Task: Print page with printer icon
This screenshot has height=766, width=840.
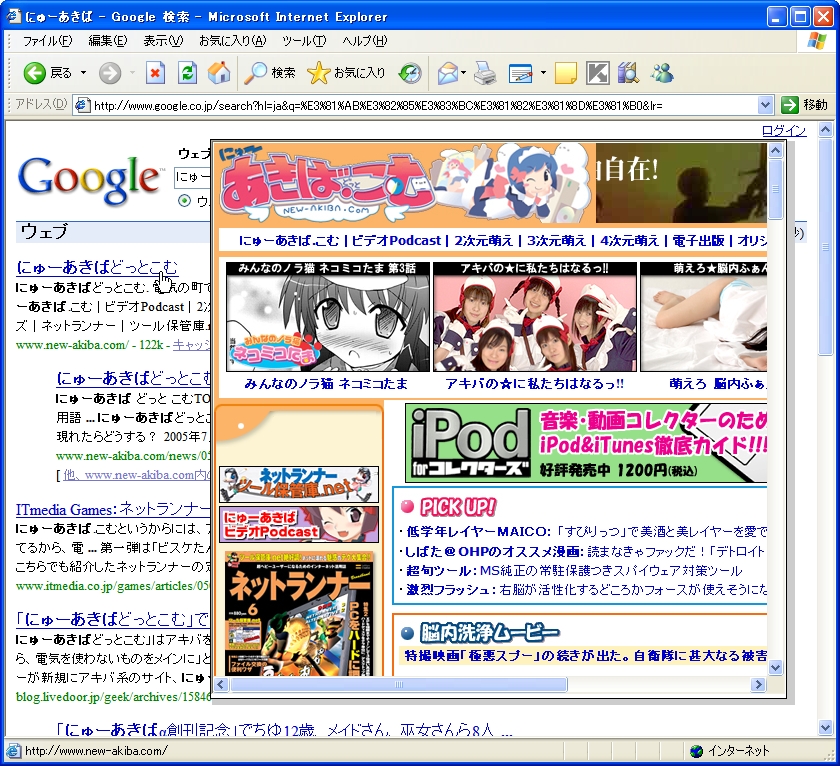Action: (485, 73)
